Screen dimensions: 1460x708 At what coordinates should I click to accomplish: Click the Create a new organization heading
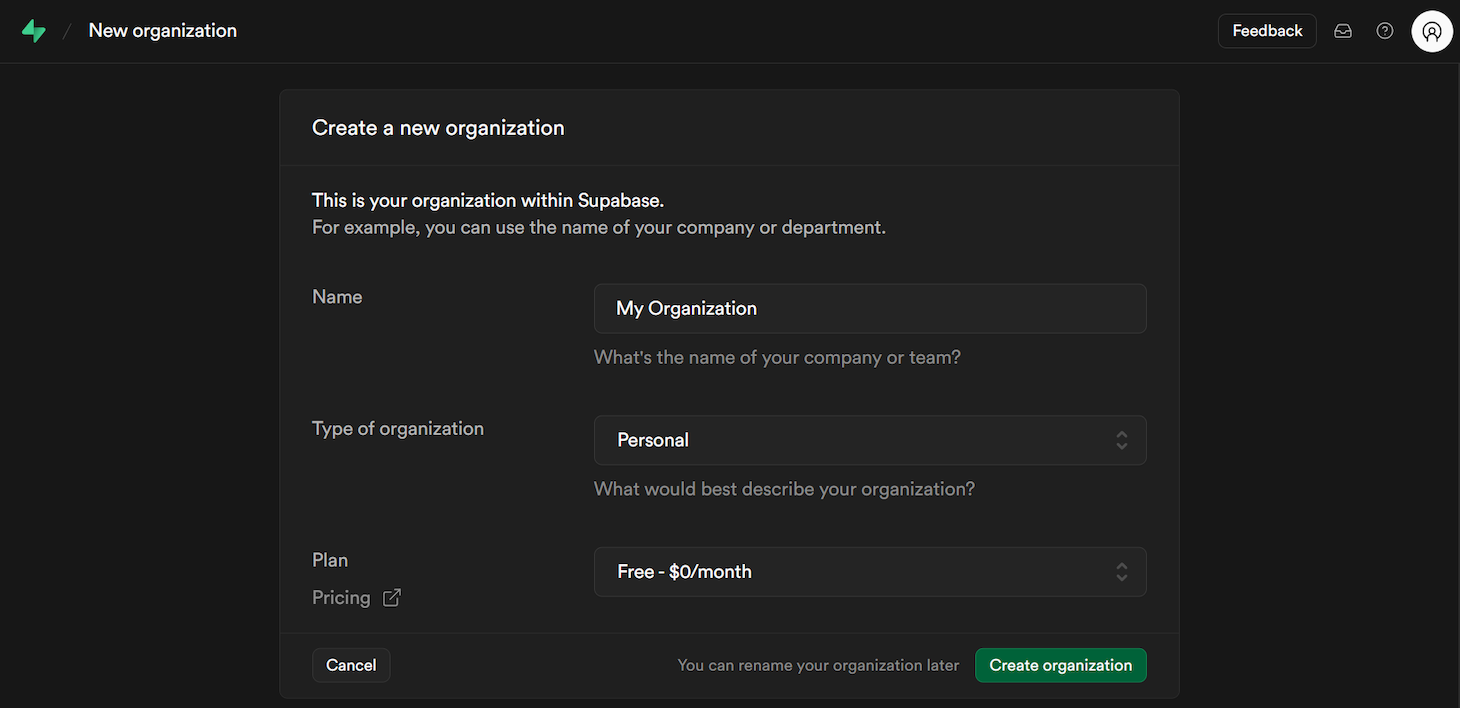point(438,128)
